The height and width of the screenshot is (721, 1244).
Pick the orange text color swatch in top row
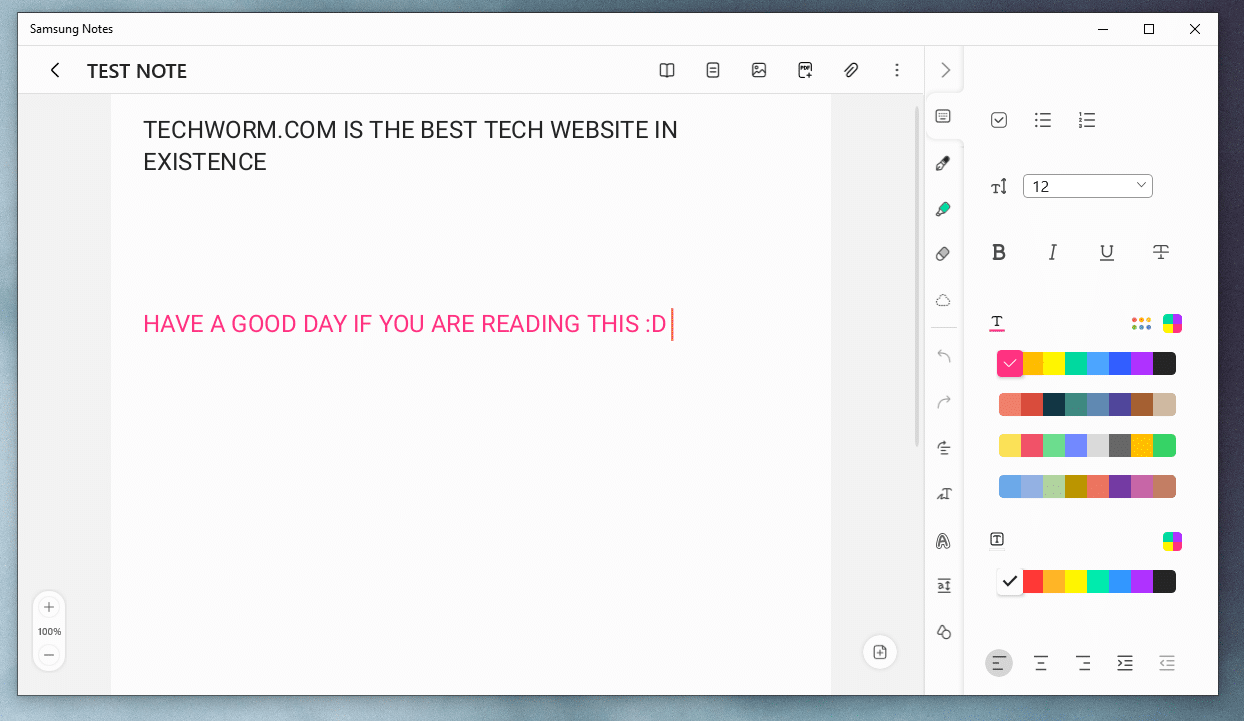pos(1032,364)
